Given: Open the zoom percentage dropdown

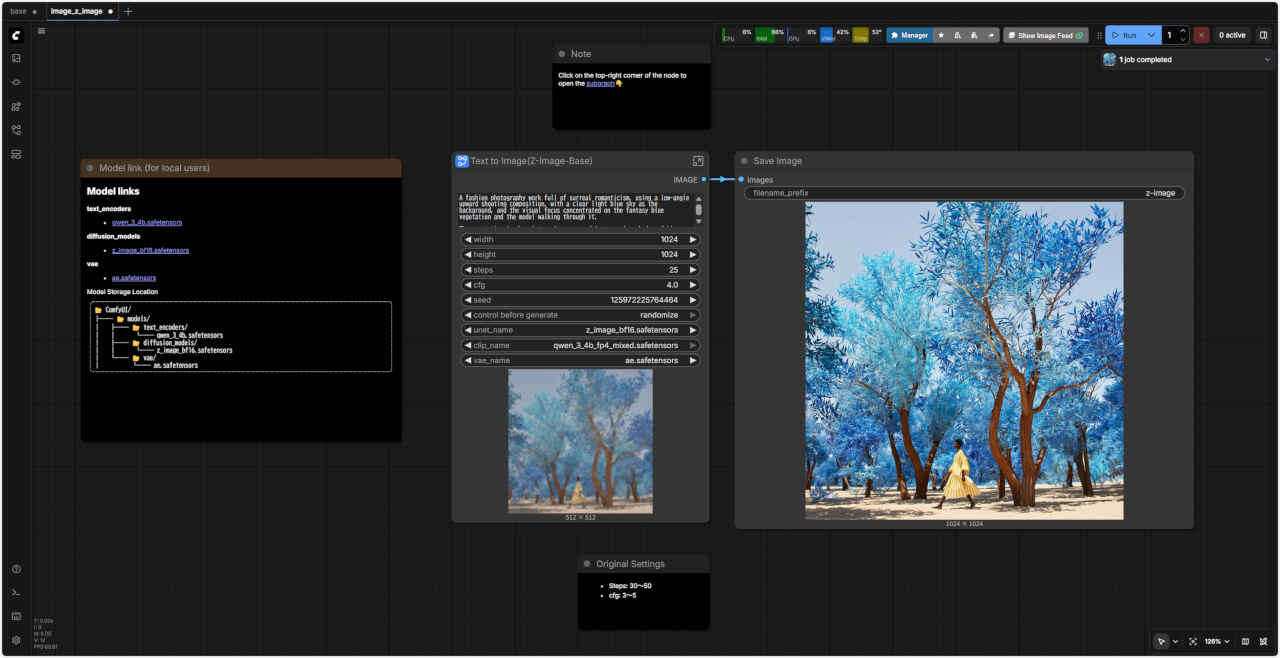Looking at the screenshot, I should point(1216,641).
